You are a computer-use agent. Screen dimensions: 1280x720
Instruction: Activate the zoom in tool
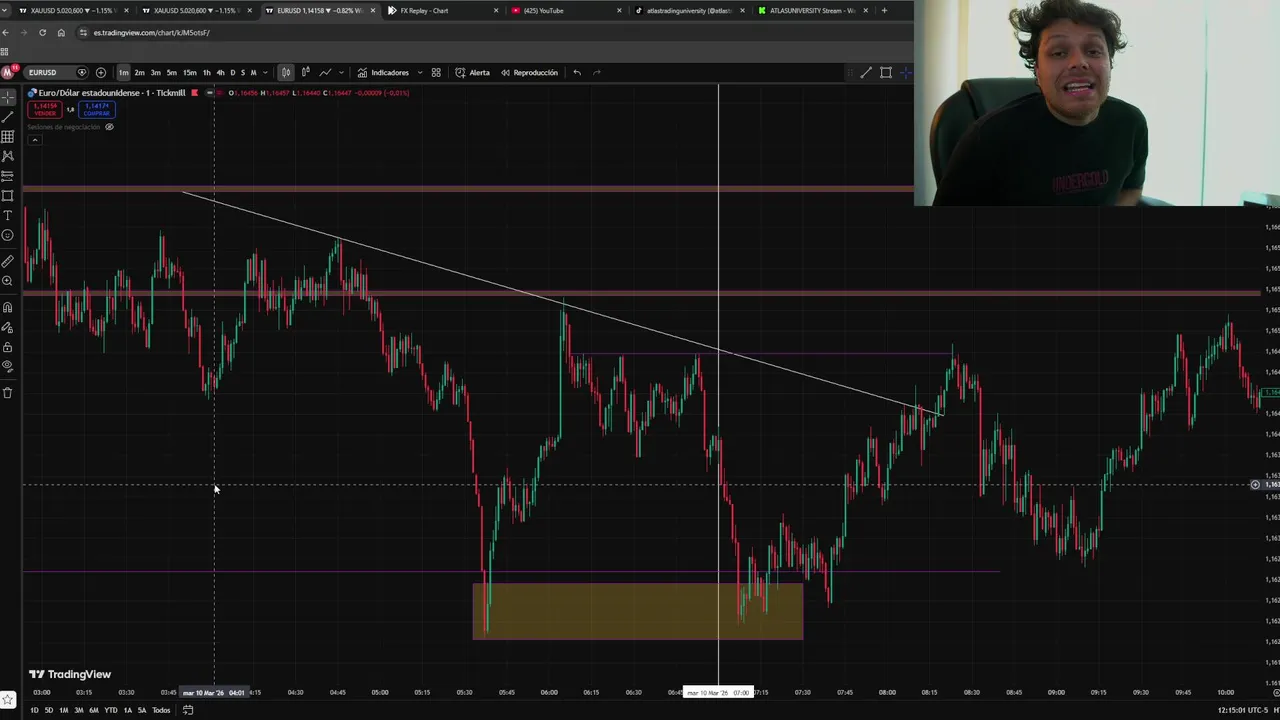[x=7, y=281]
